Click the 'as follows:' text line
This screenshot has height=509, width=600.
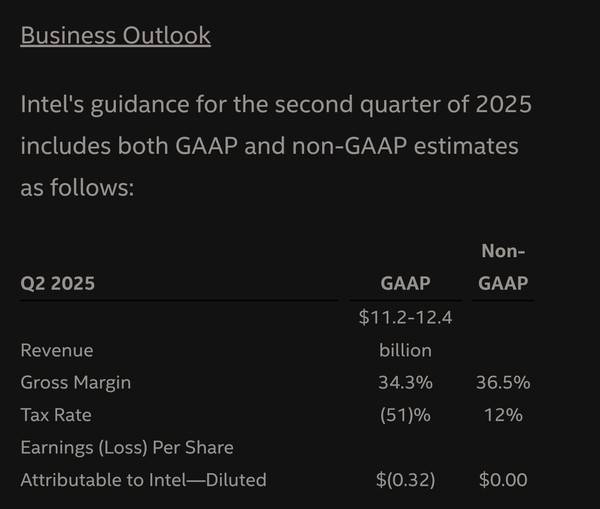[x=77, y=188]
